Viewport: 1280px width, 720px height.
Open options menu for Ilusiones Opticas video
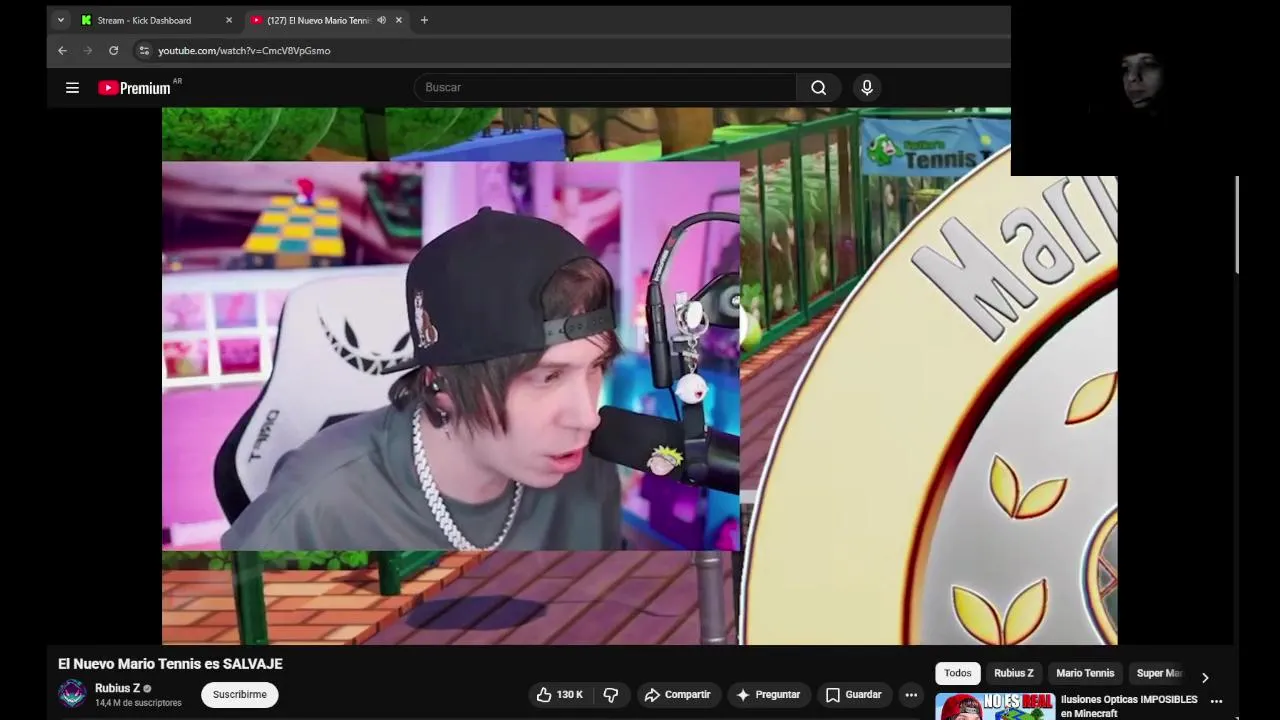pyautogui.click(x=1216, y=701)
